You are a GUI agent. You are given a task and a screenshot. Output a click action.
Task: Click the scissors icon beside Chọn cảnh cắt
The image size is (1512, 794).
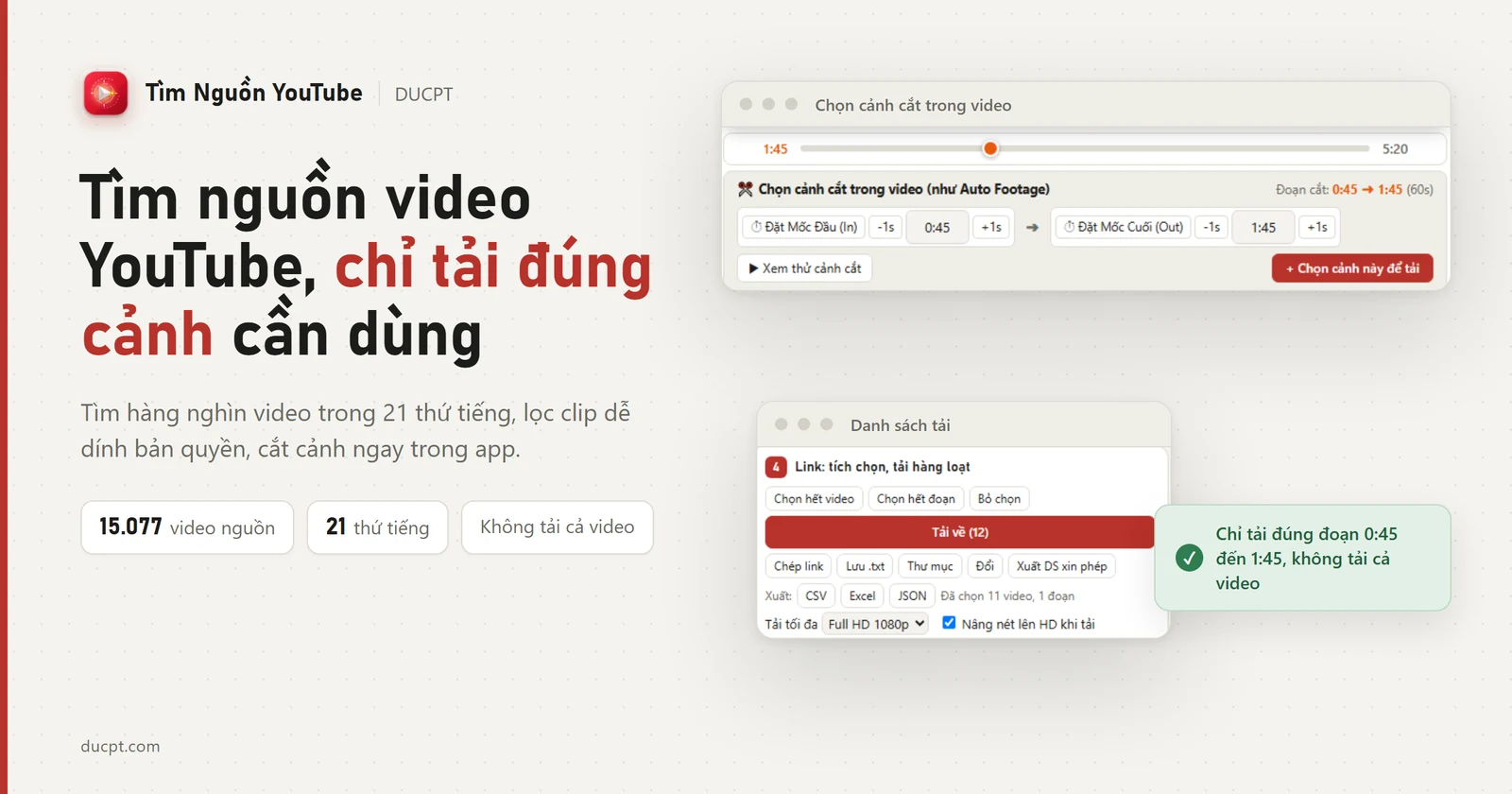[x=746, y=189]
